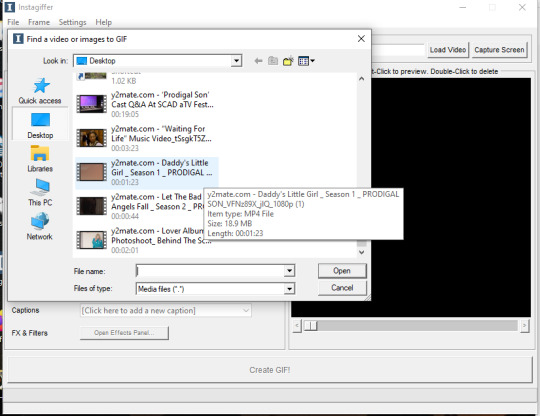
Task: Click the 'Prodigal Son' Cast Q&A file name text
Action: click(x=162, y=100)
